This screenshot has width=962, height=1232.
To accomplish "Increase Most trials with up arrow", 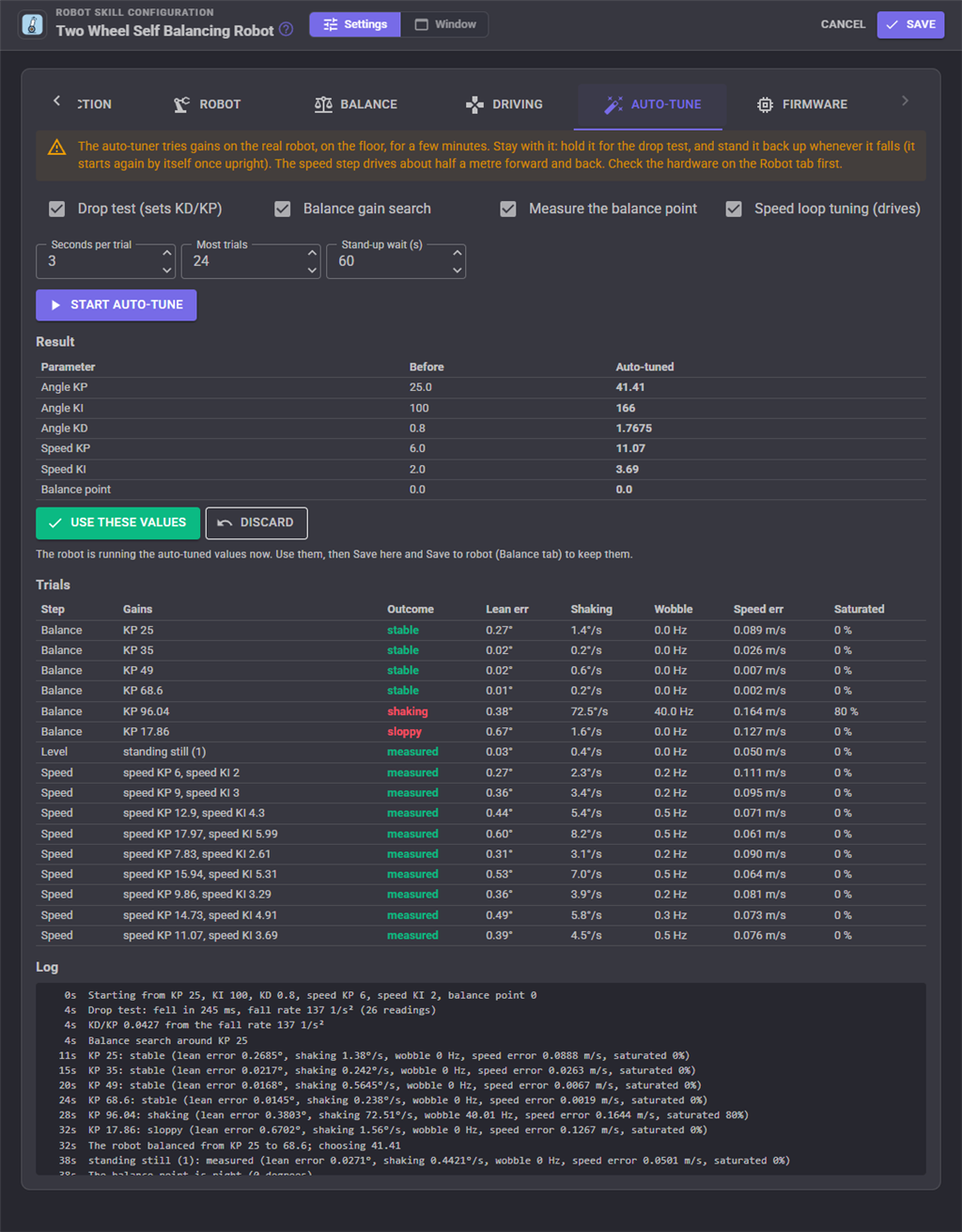I will point(313,253).
